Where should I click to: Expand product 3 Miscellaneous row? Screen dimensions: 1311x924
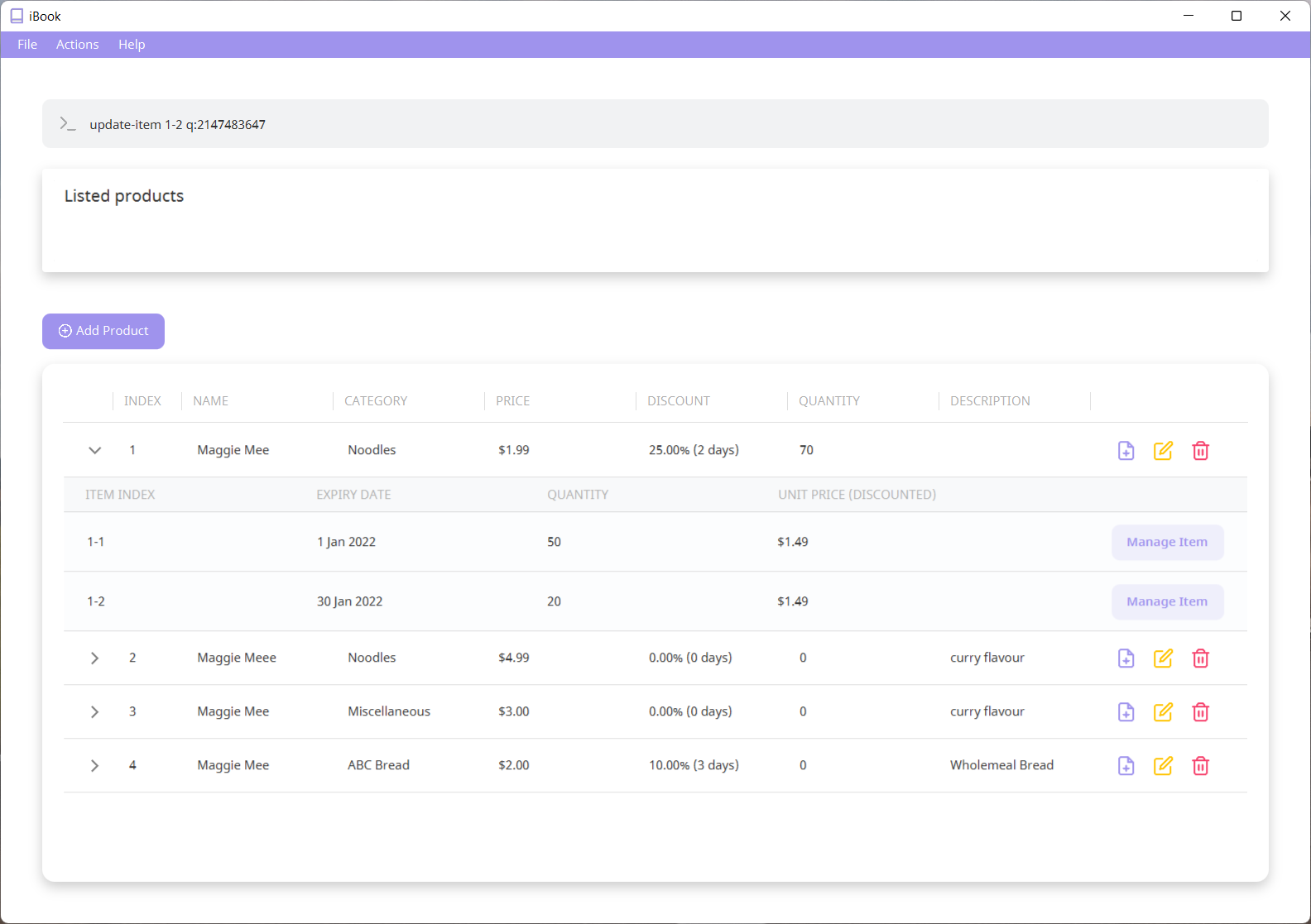tap(94, 711)
